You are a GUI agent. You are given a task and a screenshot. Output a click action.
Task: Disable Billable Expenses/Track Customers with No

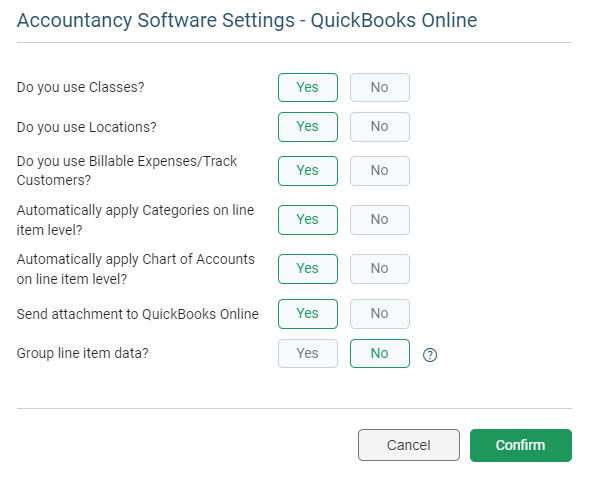pyautogui.click(x=380, y=171)
